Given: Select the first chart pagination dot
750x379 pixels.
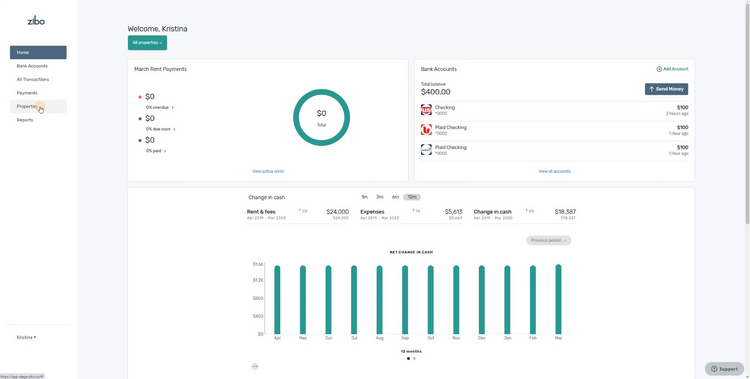Looking at the screenshot, I should (x=408, y=358).
